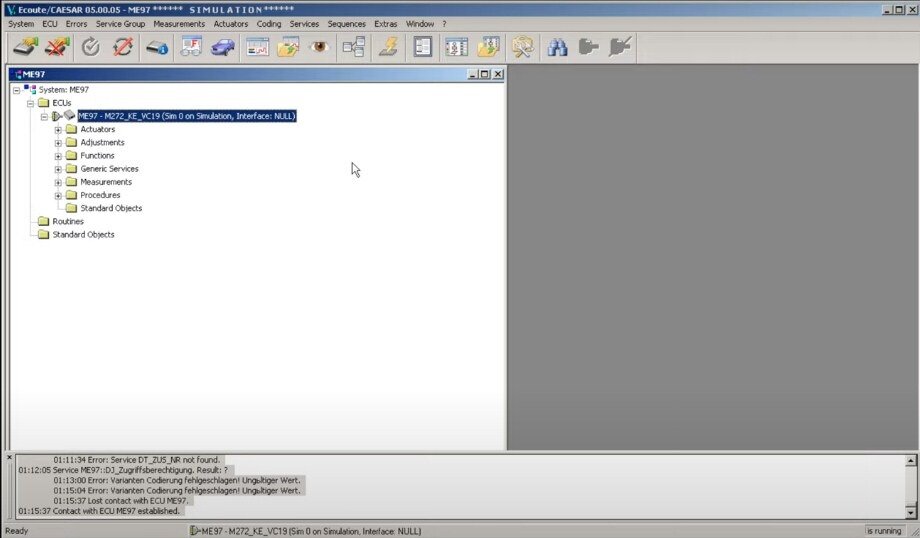Click log scrollbar up arrow

point(911,461)
